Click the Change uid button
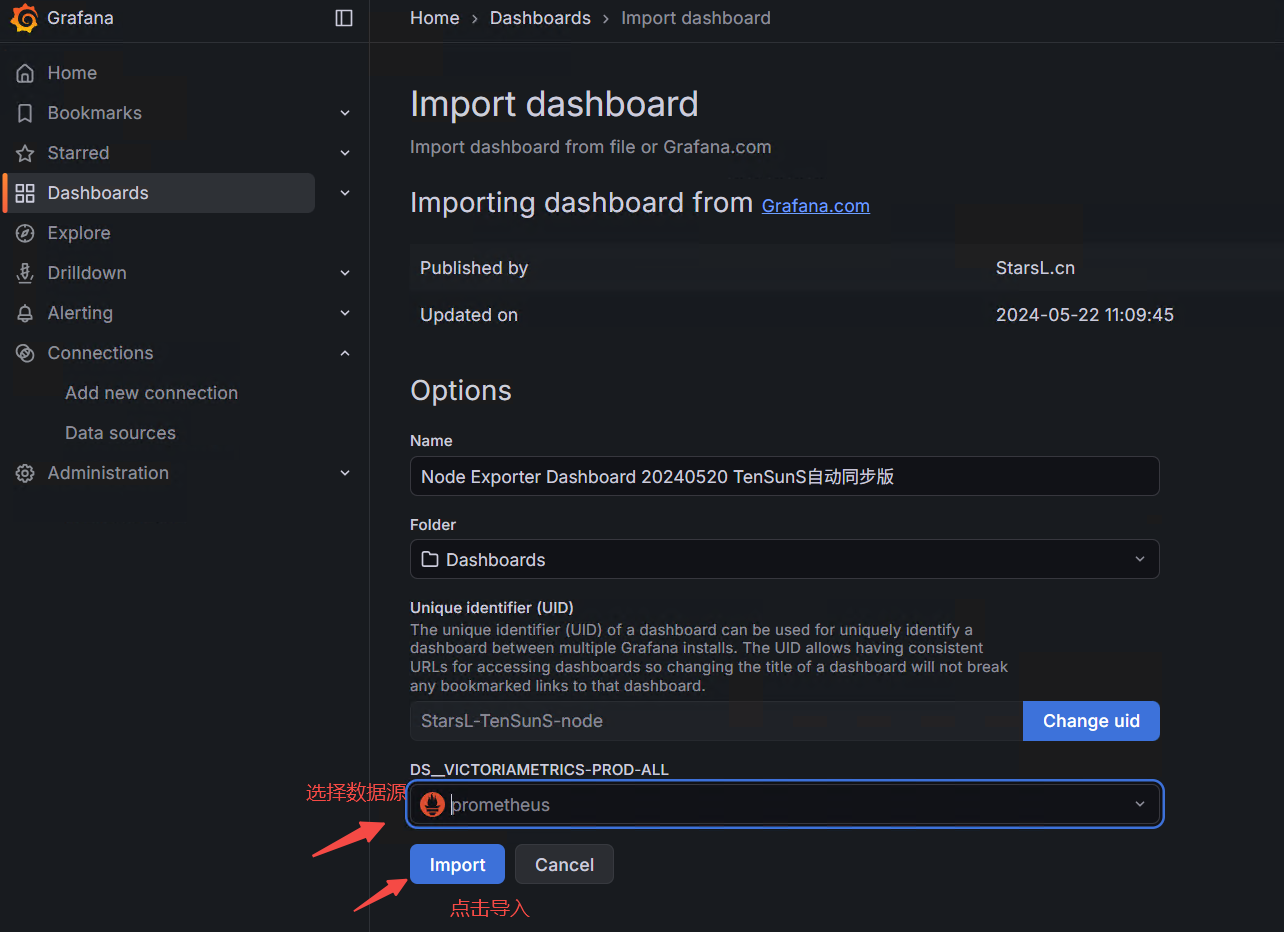Viewport: 1284px width, 932px height. click(x=1091, y=721)
